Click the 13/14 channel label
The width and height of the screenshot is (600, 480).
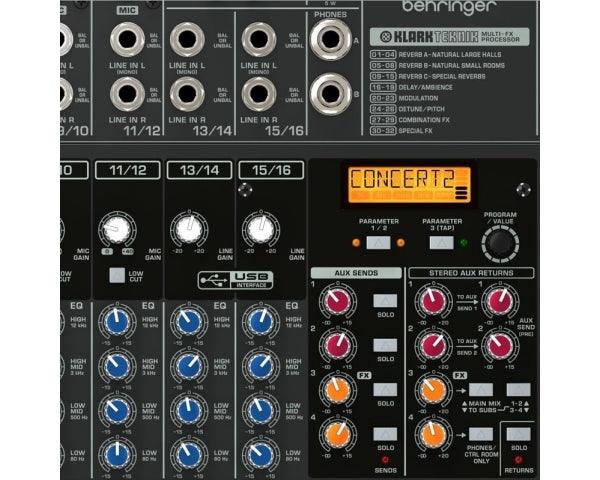coord(199,170)
